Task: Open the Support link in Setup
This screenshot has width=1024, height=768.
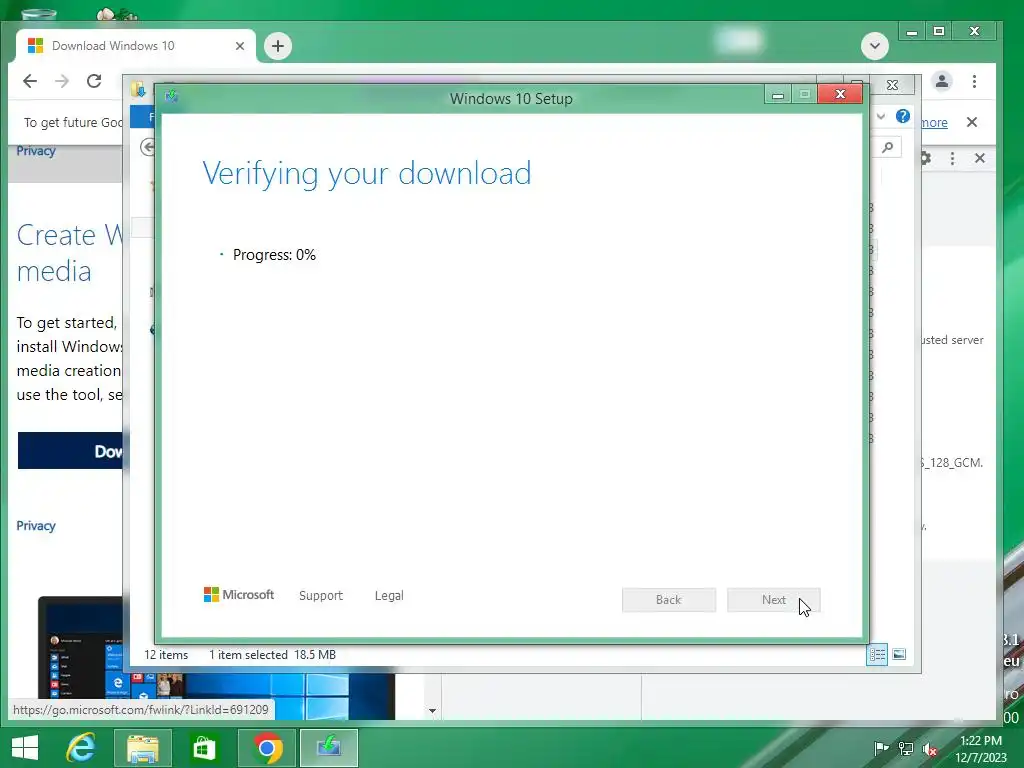Action: click(321, 596)
